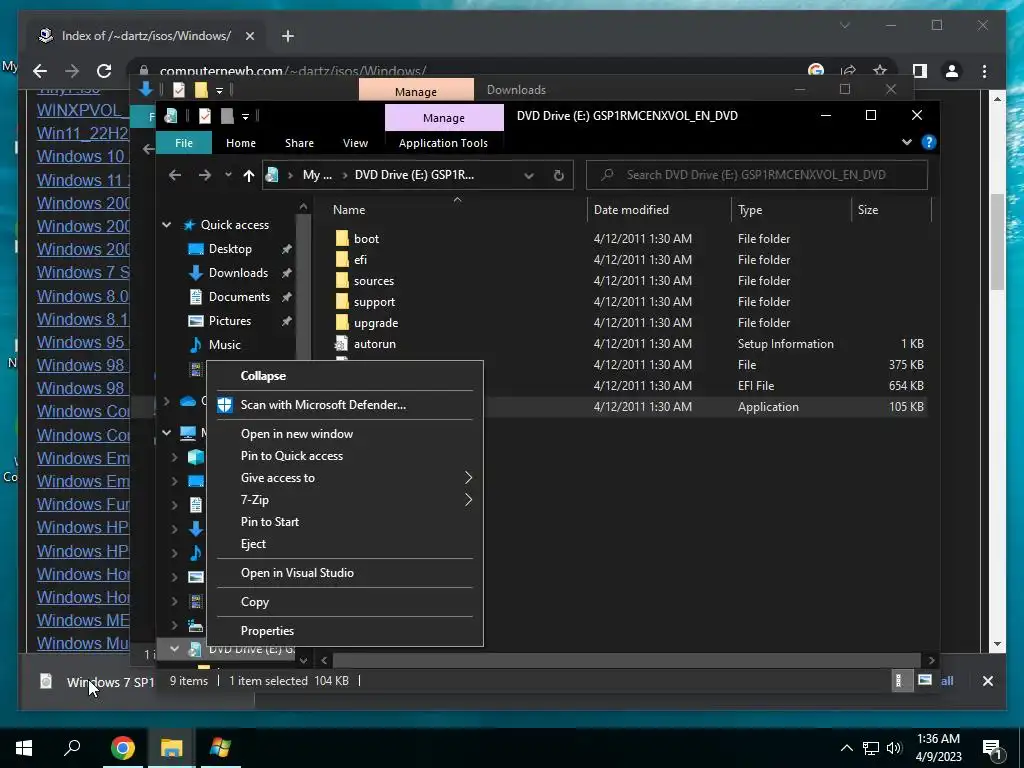
Task: Open the Windows flag app on taskbar
Action: [220, 748]
